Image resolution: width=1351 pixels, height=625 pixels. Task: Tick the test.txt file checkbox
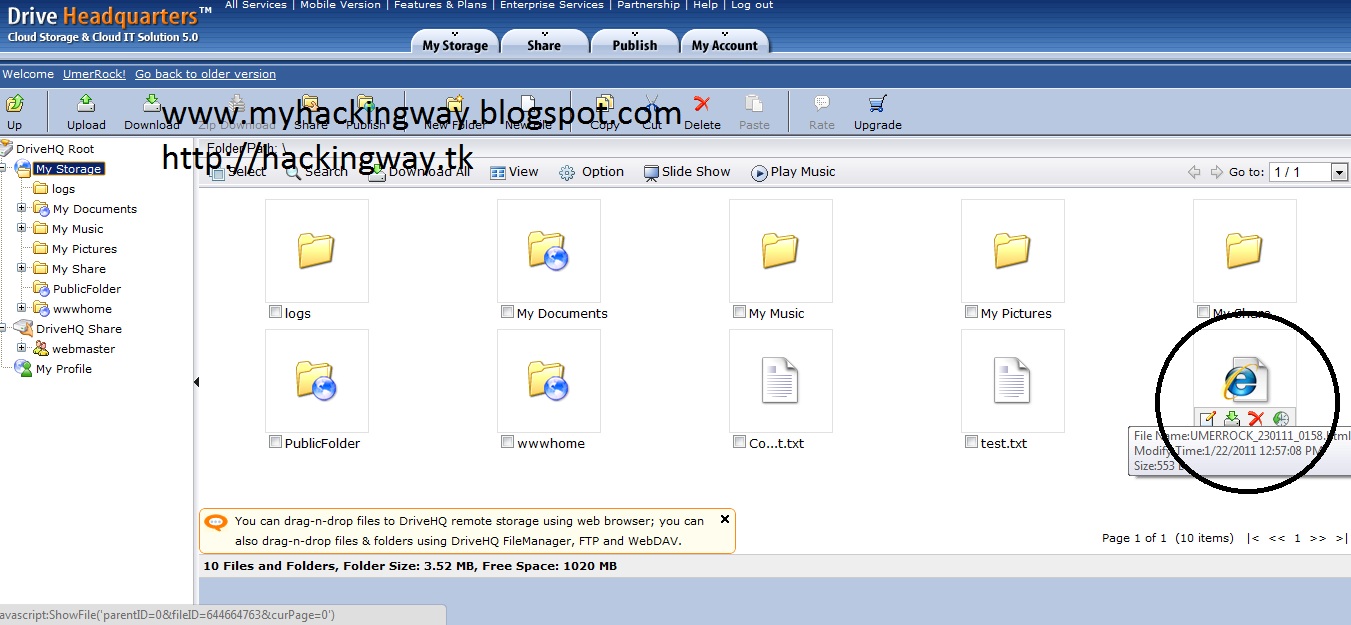point(971,442)
